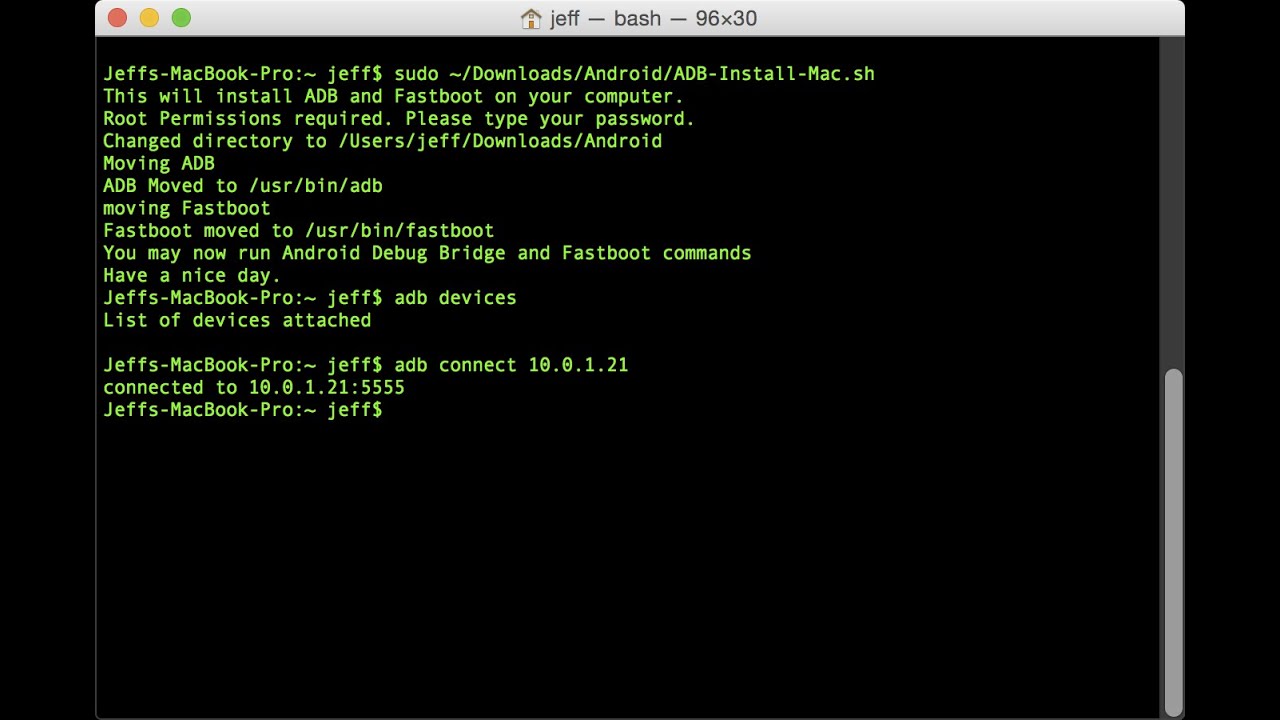Viewport: 1280px width, 720px height.
Task: Click the "Have a nice day." output line
Action: (192, 275)
